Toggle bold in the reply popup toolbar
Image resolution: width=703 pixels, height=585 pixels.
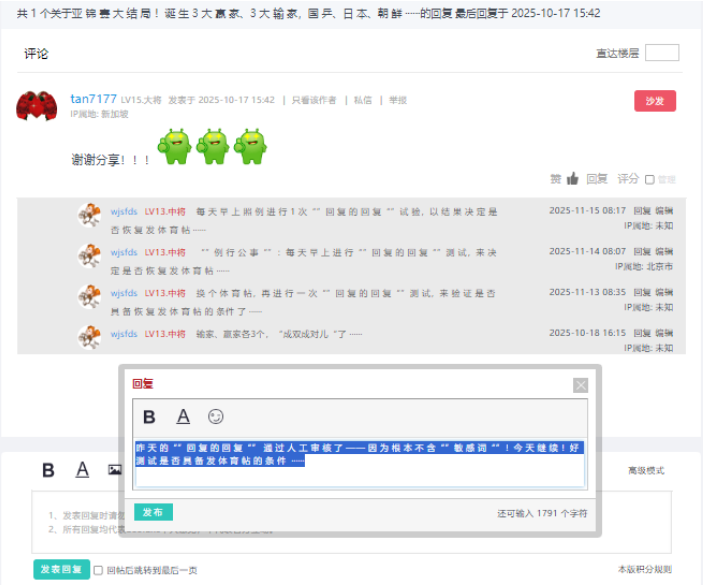pos(149,417)
